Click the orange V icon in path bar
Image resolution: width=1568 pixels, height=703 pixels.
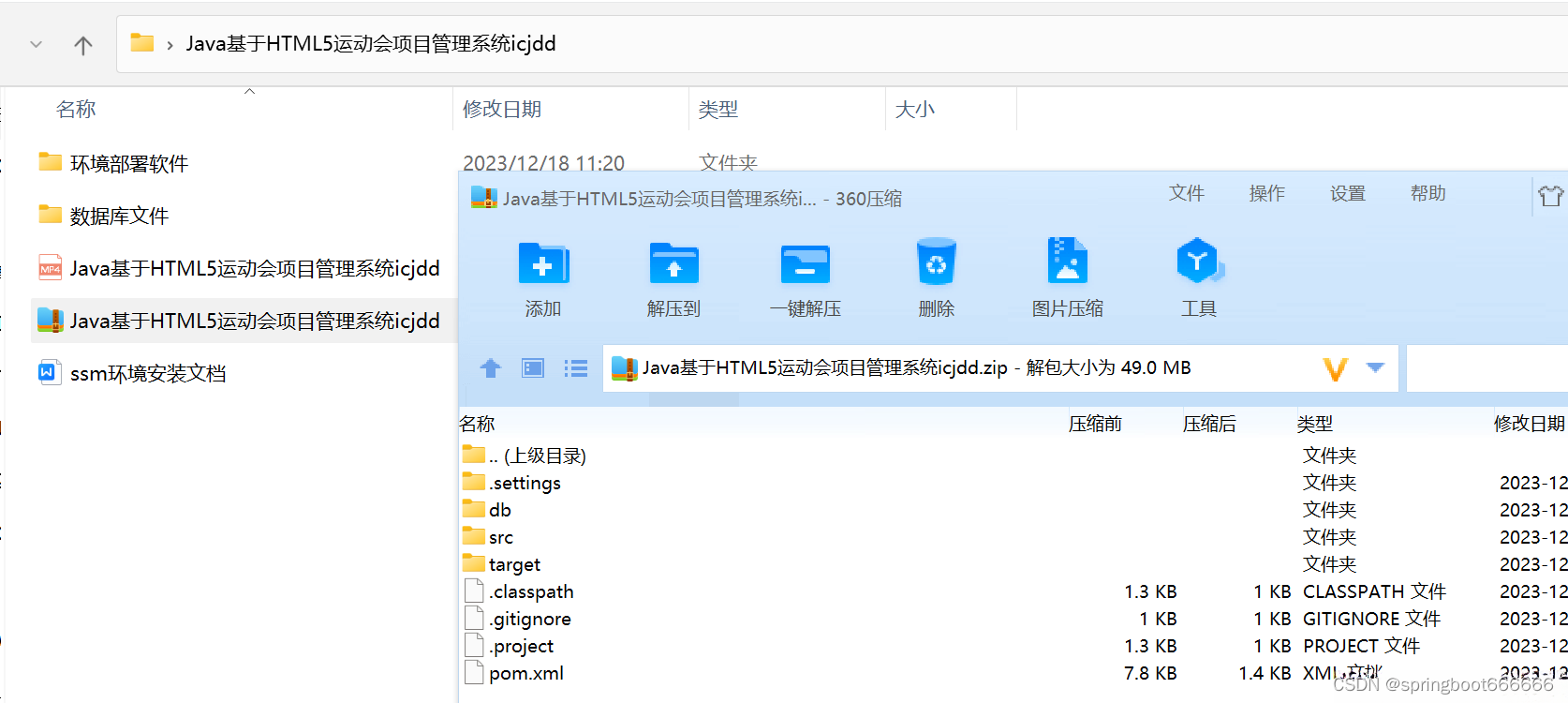pyautogui.click(x=1336, y=369)
